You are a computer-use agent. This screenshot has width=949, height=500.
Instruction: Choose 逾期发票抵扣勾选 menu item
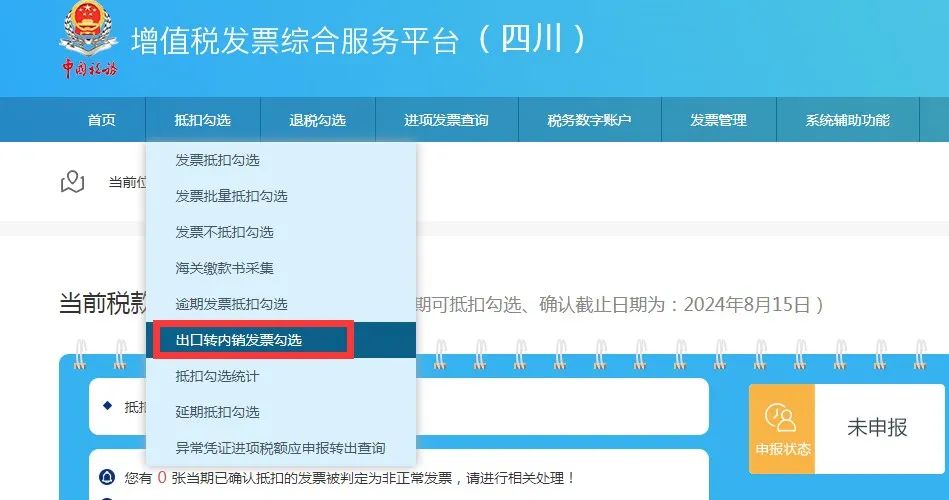pyautogui.click(x=231, y=304)
